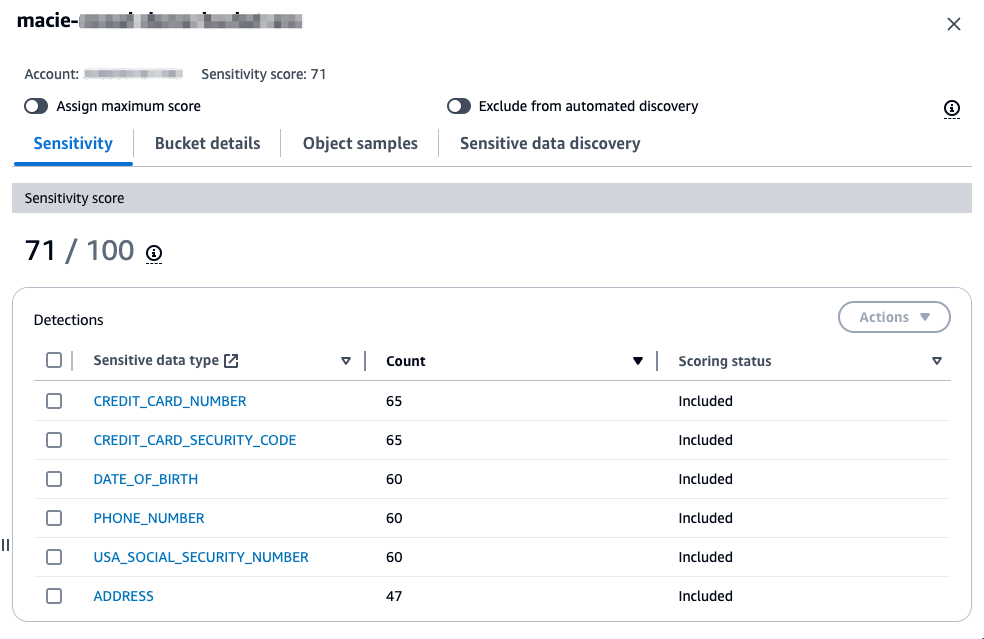
Task: Open the Count column filter dropdown
Action: coord(637,360)
